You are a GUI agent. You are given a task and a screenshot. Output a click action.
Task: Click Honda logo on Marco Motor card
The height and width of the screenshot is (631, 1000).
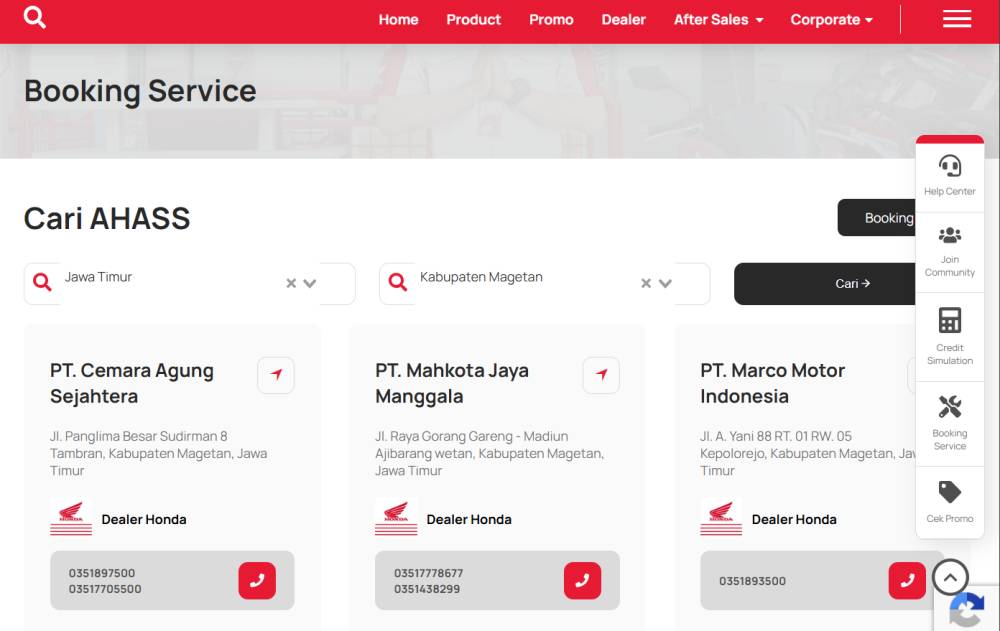(x=721, y=518)
